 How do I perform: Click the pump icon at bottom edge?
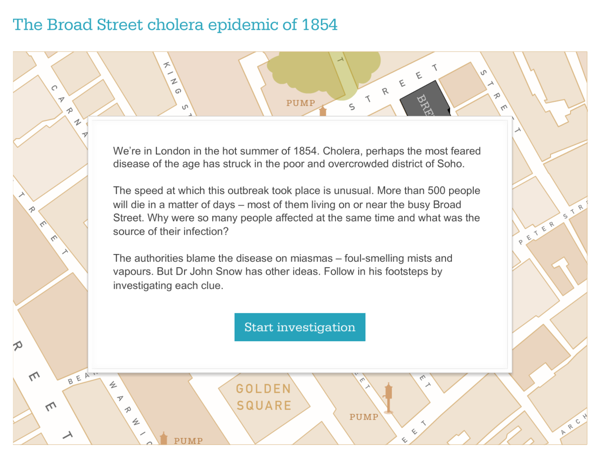click(164, 438)
